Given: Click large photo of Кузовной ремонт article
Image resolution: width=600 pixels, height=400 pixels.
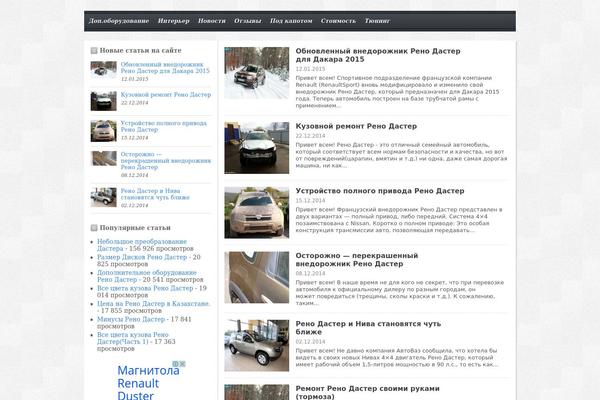Looking at the screenshot, I should (257, 148).
